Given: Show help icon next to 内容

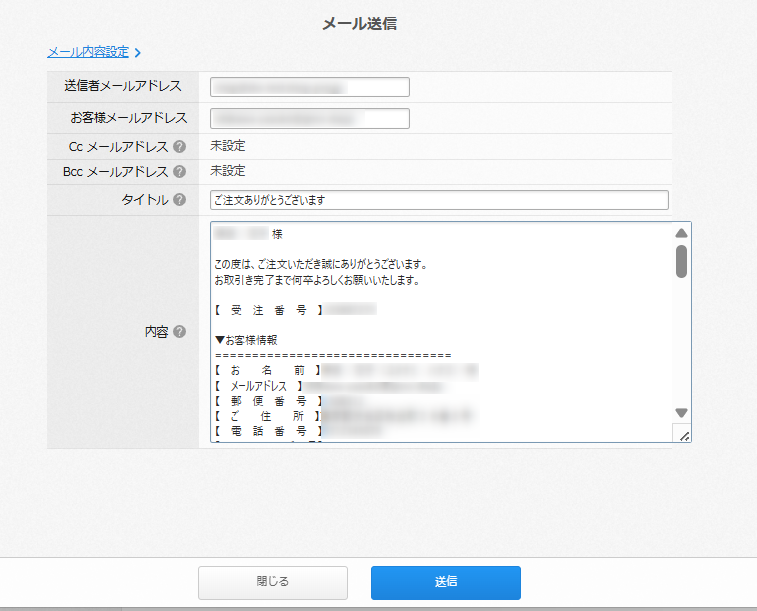Looking at the screenshot, I should click(x=180, y=332).
